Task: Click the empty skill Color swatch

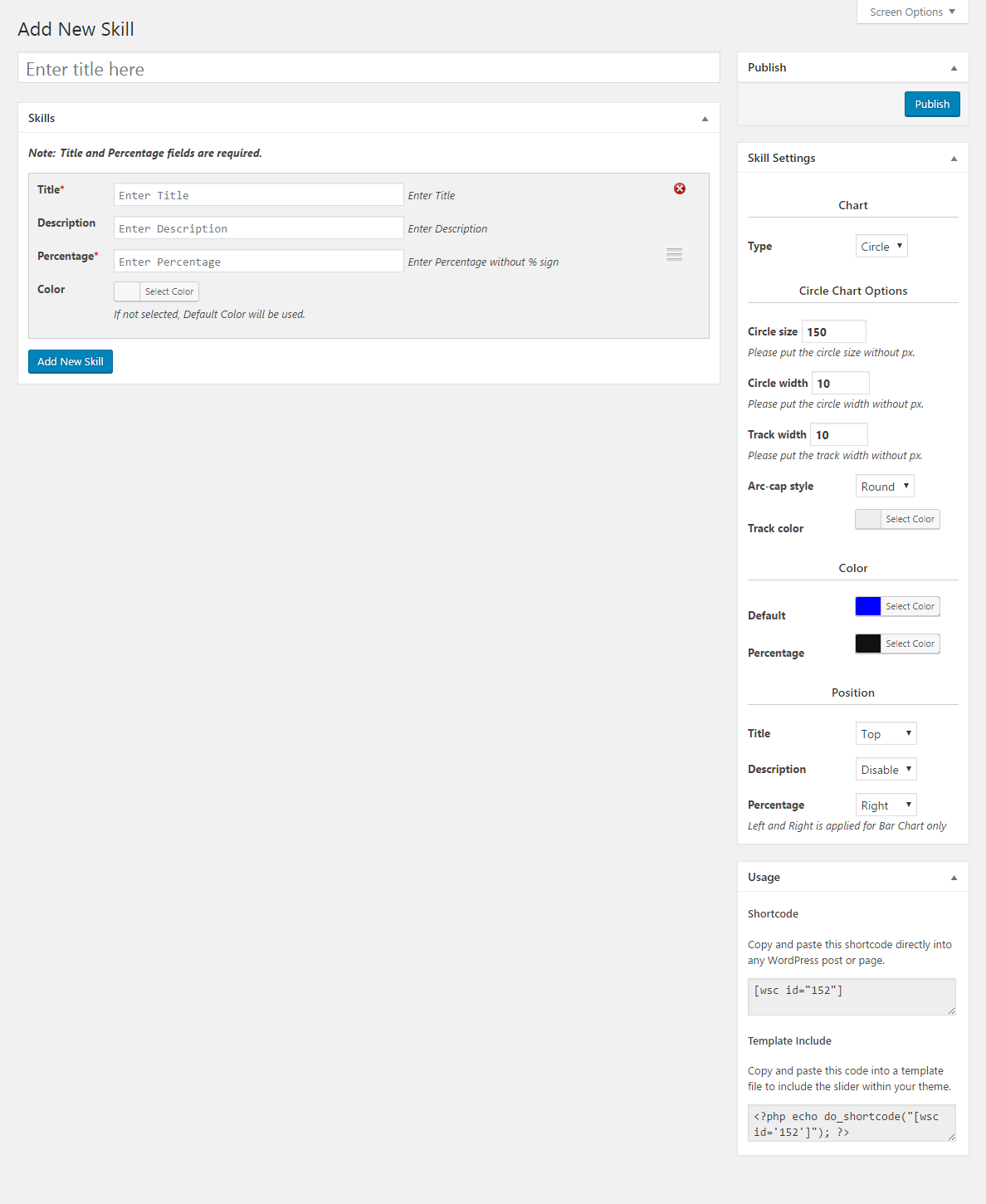Action: (x=127, y=291)
